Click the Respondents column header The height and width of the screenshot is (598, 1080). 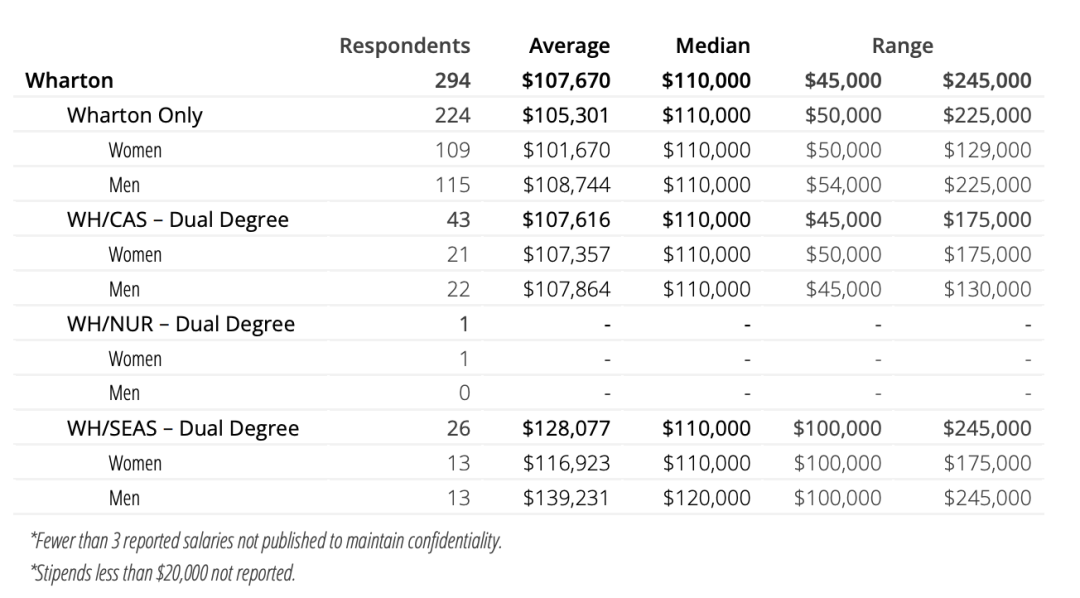point(404,46)
